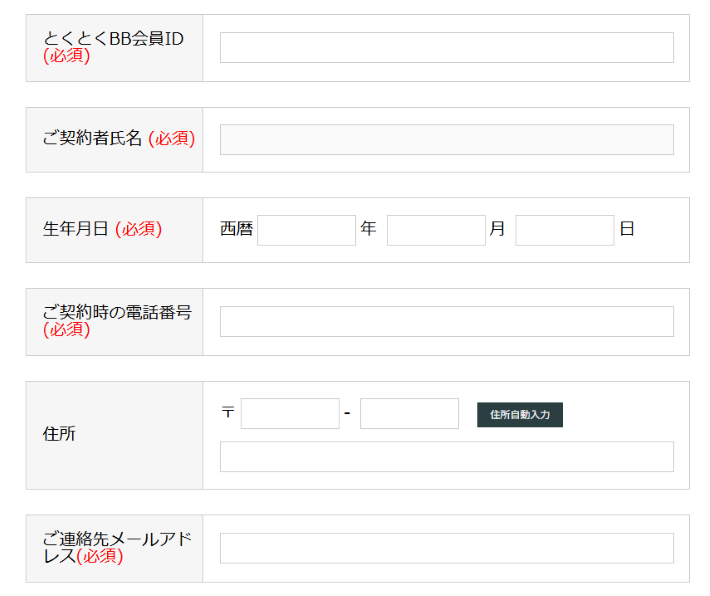710x596 pixels.
Task: Focus the ご契約者氏名 text field
Action: click(x=446, y=139)
